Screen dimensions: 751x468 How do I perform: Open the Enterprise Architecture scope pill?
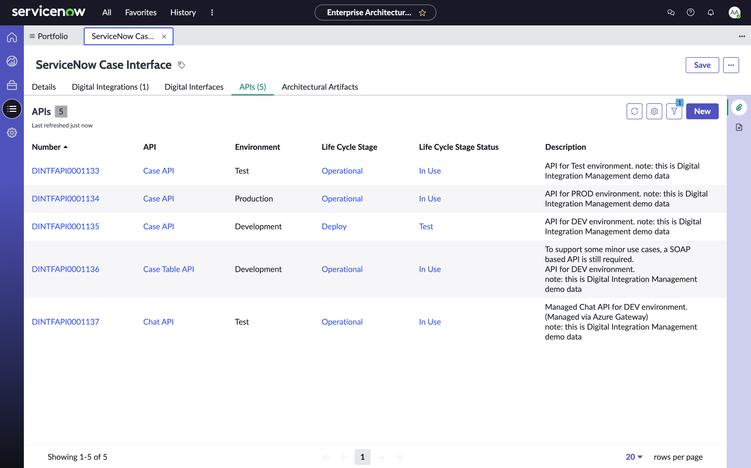375,12
